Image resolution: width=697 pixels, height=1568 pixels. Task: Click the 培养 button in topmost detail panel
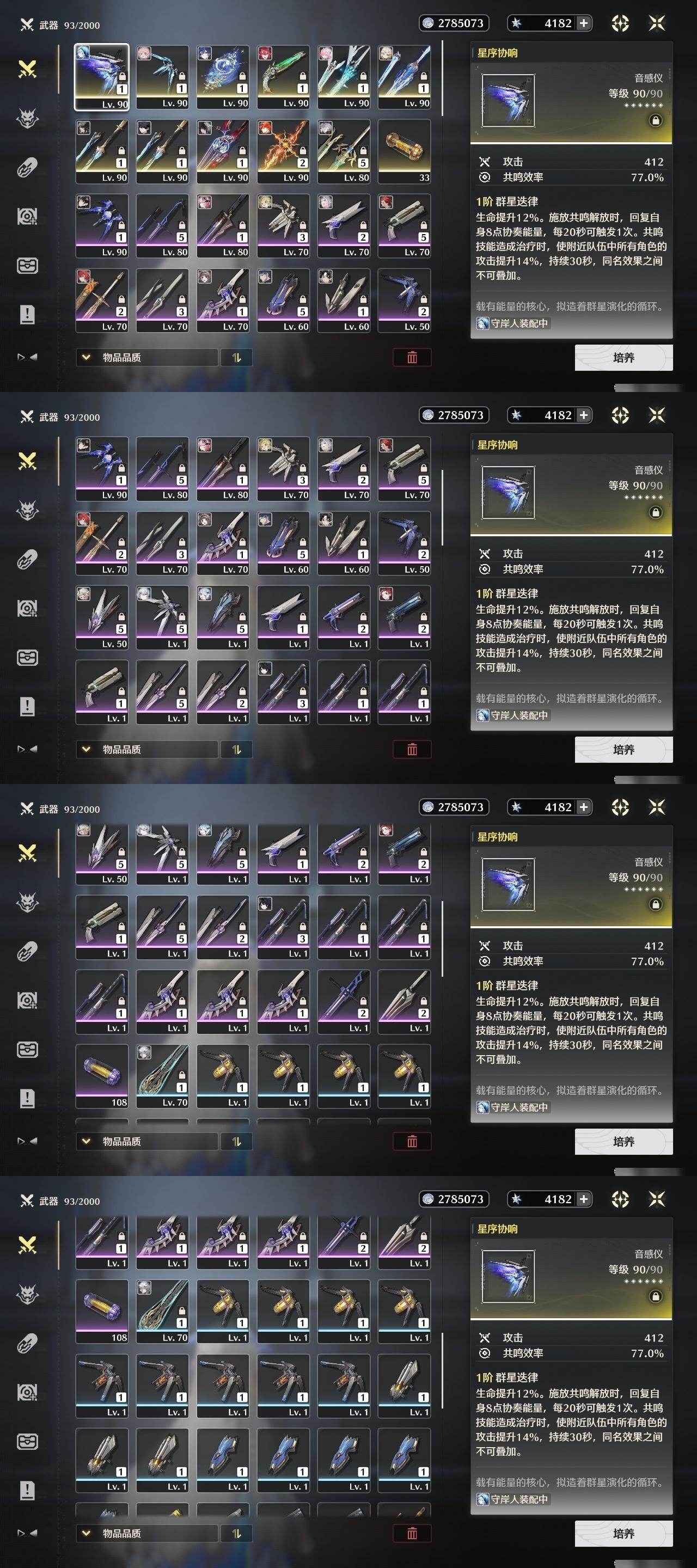tap(623, 357)
